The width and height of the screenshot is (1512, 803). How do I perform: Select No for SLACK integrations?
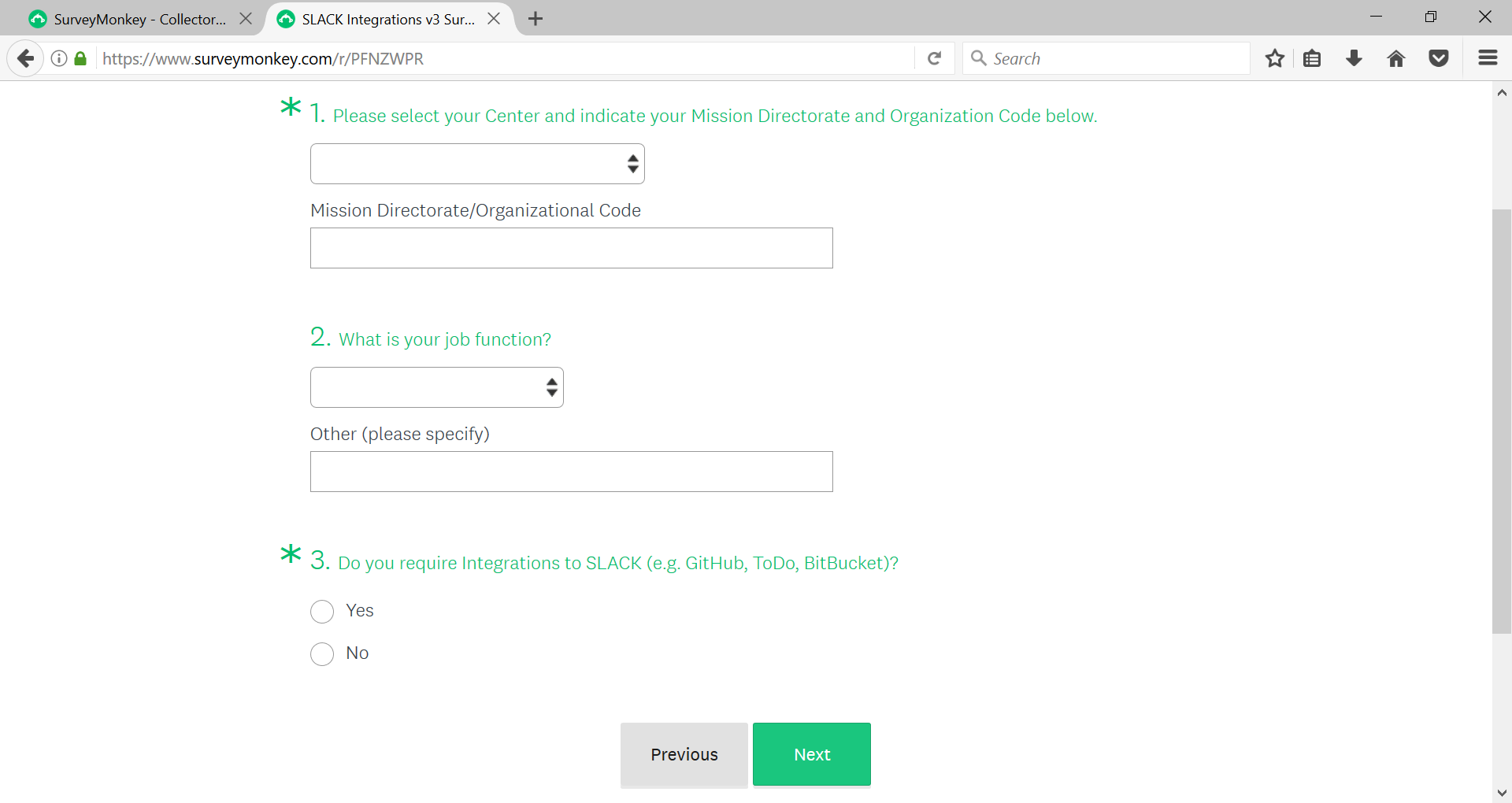coord(322,654)
